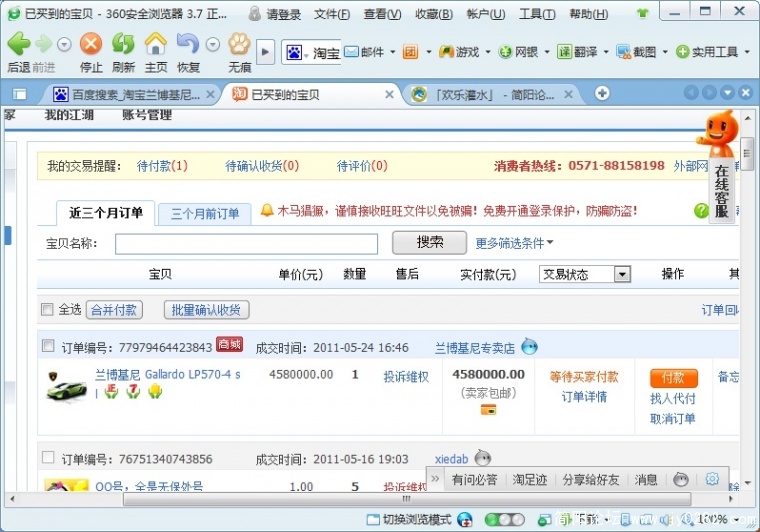Check the box for order 77979464423843

tap(48, 345)
